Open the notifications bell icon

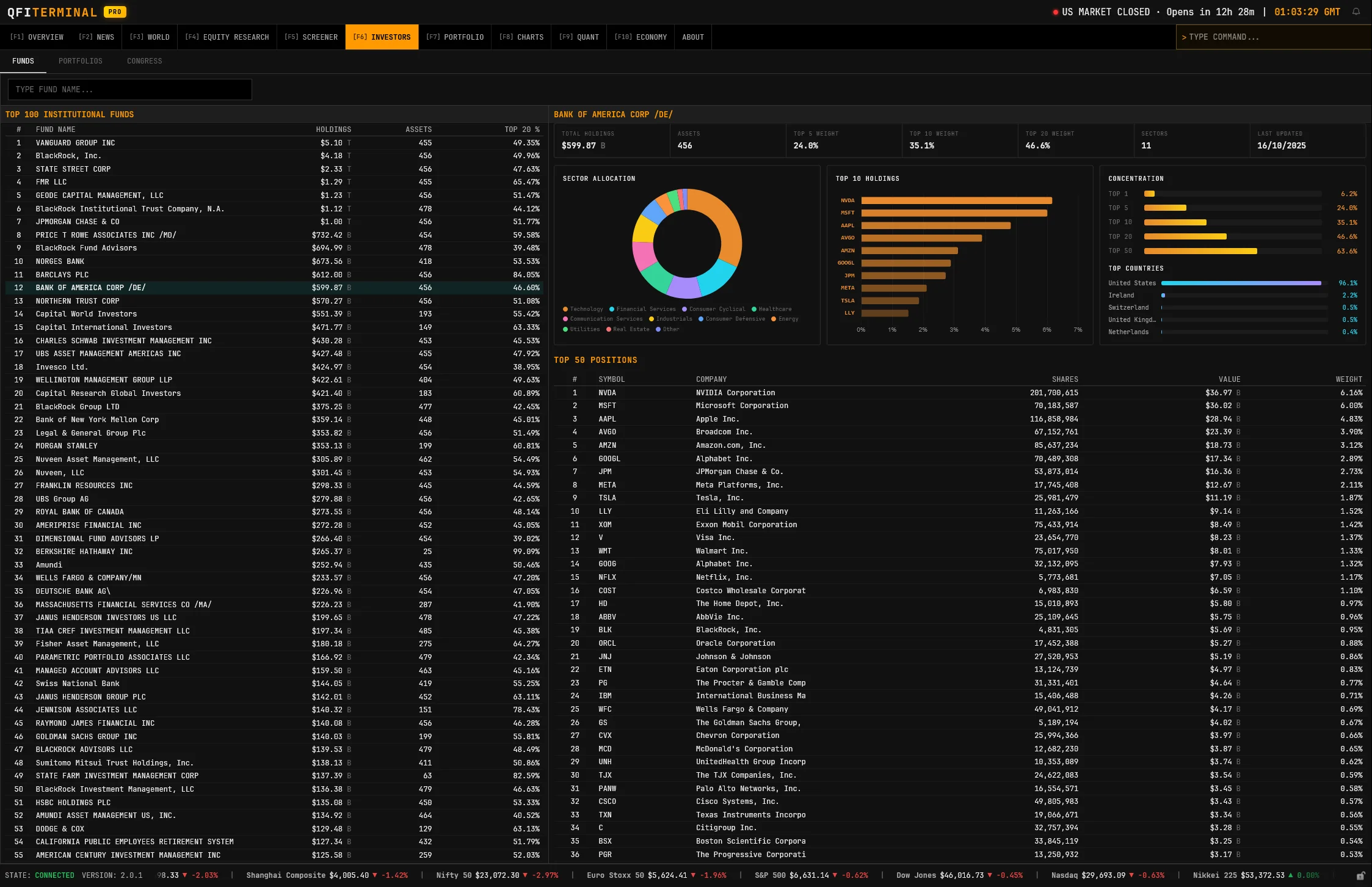click(x=1357, y=12)
